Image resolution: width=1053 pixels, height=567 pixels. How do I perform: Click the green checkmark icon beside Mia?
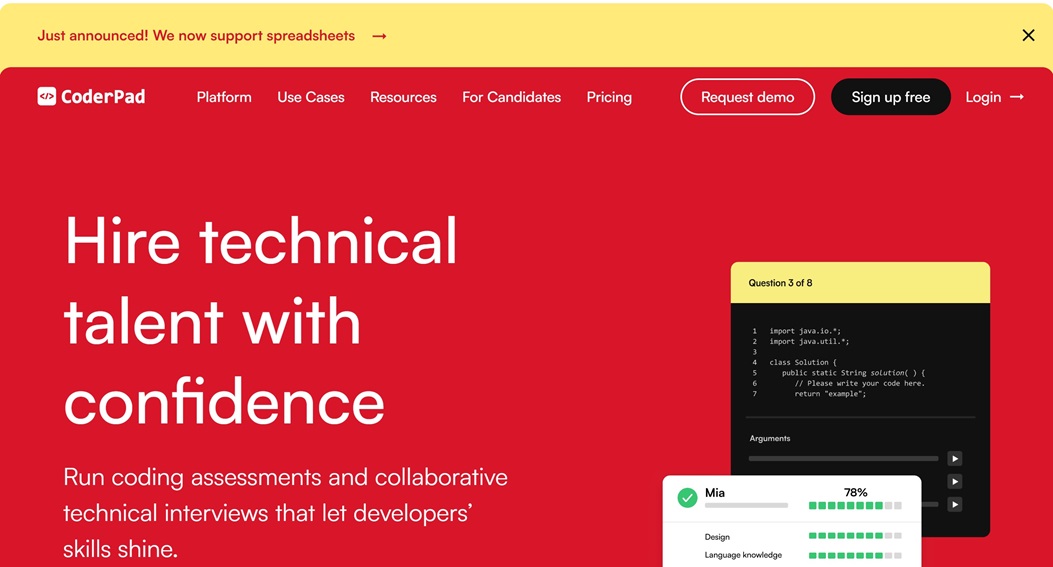click(687, 497)
